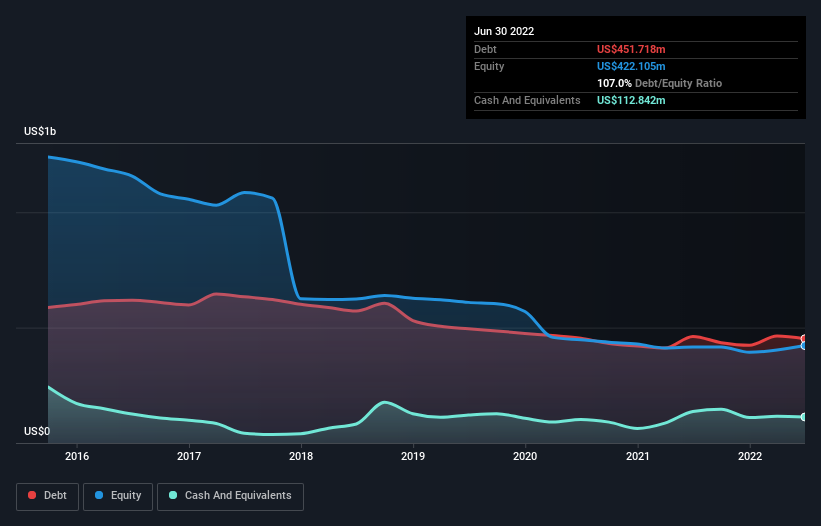
Task: Select the red Debt endpoint marker
Action: coord(804,339)
